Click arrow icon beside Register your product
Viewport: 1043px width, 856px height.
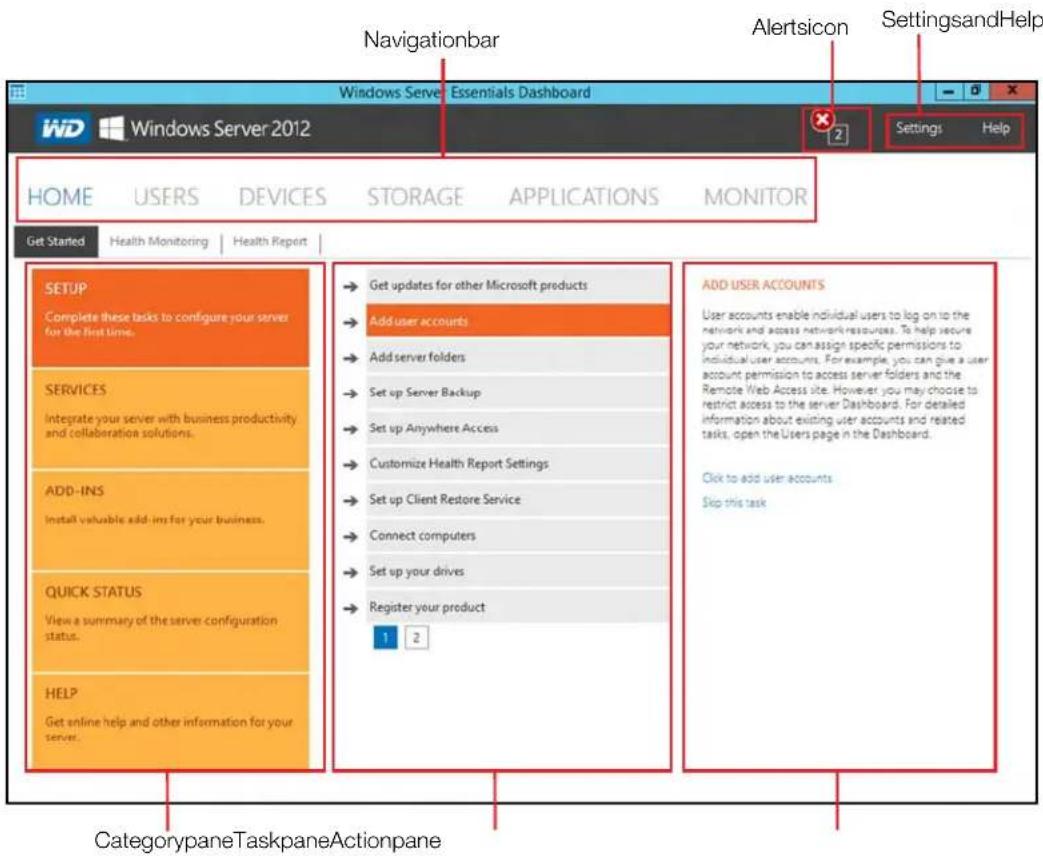coord(351,609)
